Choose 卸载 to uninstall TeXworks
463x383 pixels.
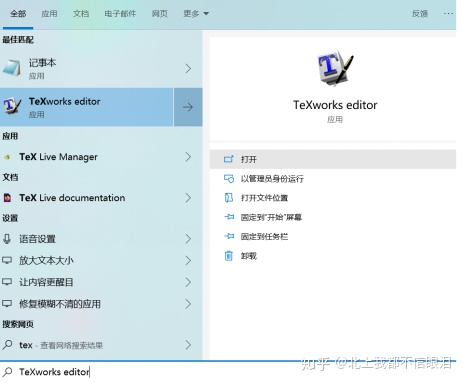333,256
